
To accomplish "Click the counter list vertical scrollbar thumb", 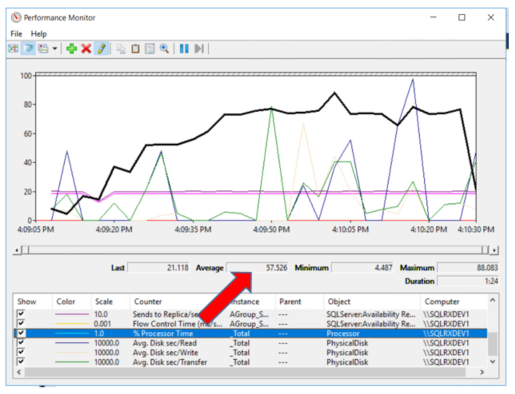I will 492,344.
